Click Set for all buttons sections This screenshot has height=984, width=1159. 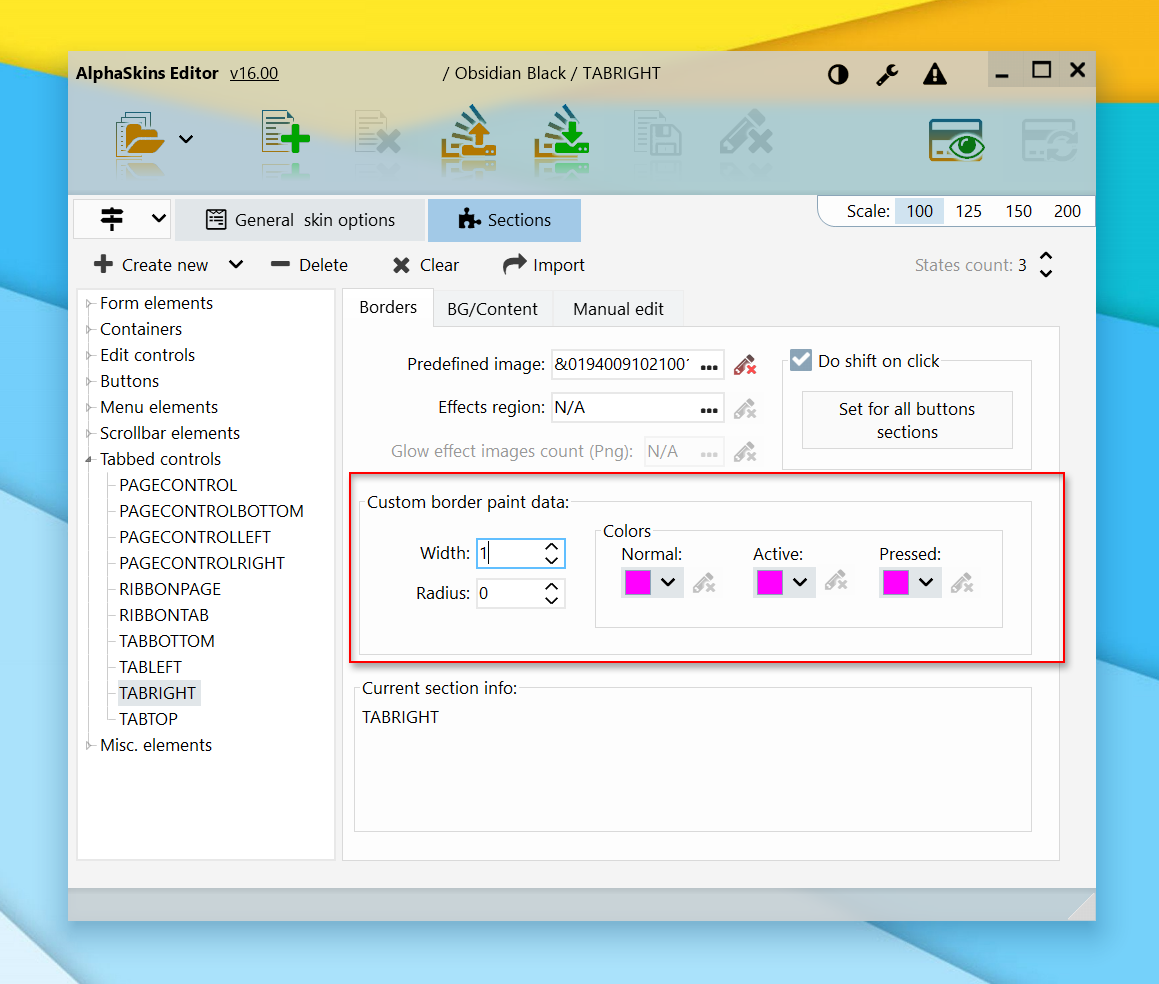click(x=907, y=420)
